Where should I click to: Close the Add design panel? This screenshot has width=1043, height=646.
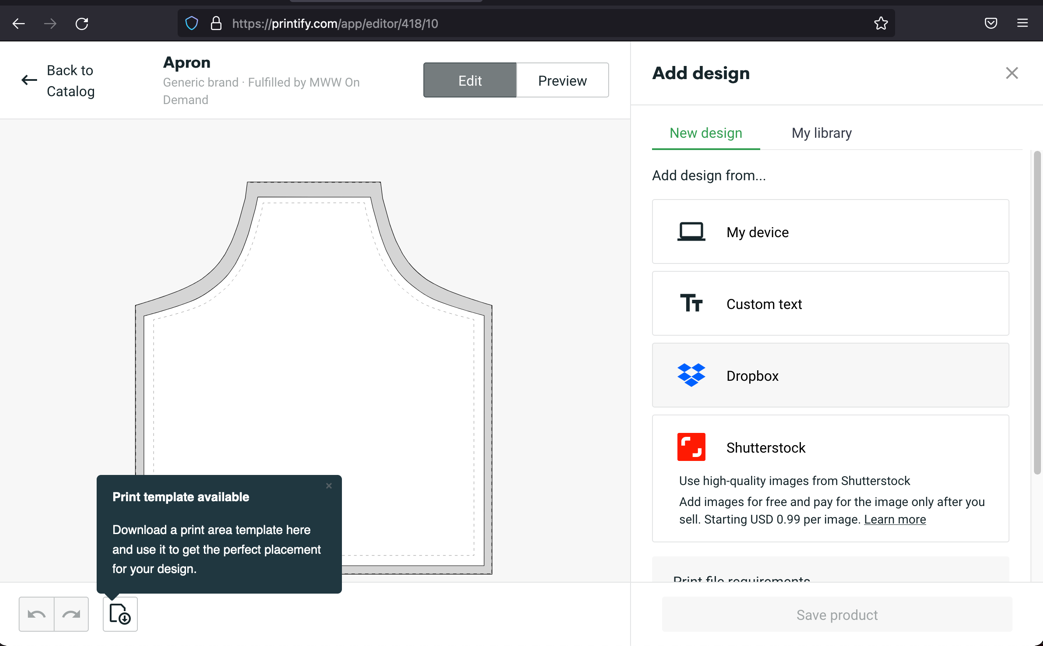[x=1011, y=73]
